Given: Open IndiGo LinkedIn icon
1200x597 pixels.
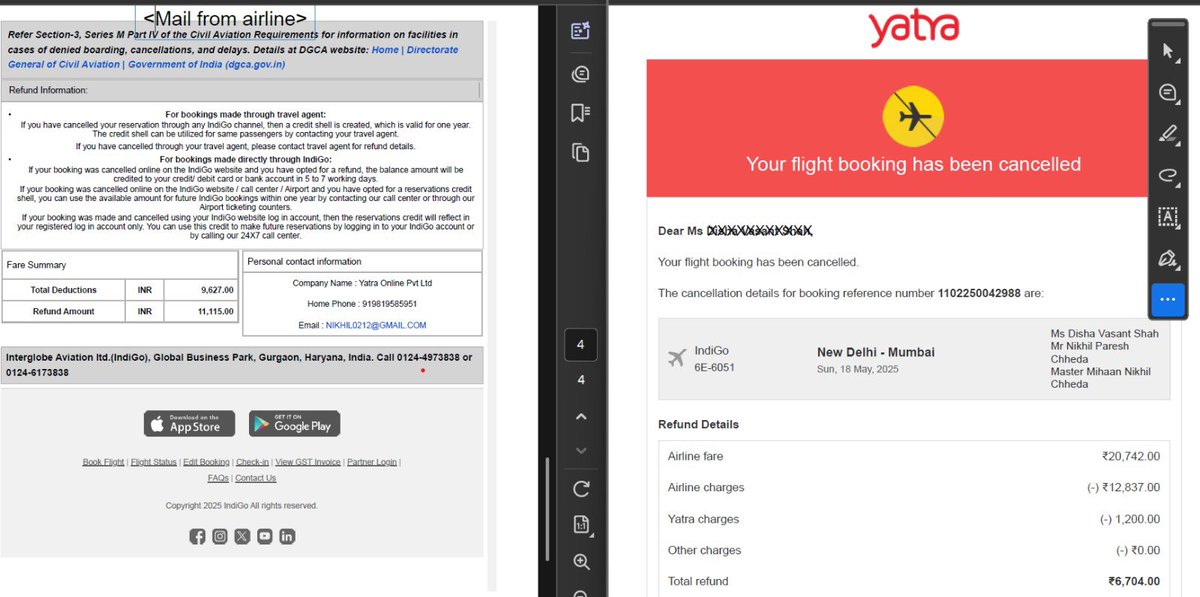Looking at the screenshot, I should (287, 536).
